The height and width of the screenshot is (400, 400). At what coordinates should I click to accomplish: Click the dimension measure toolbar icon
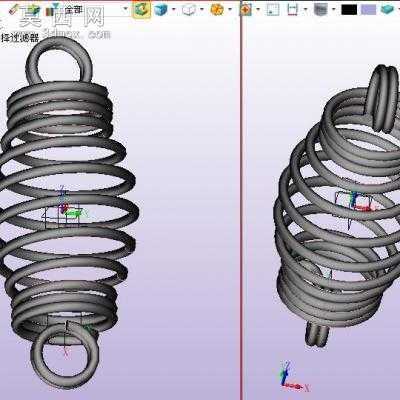click(292, 10)
